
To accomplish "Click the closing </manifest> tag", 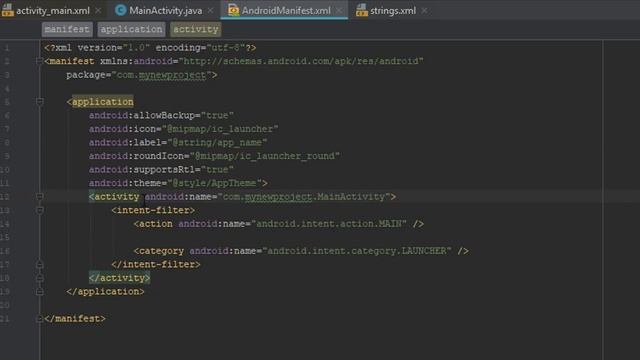I will 75,319.
